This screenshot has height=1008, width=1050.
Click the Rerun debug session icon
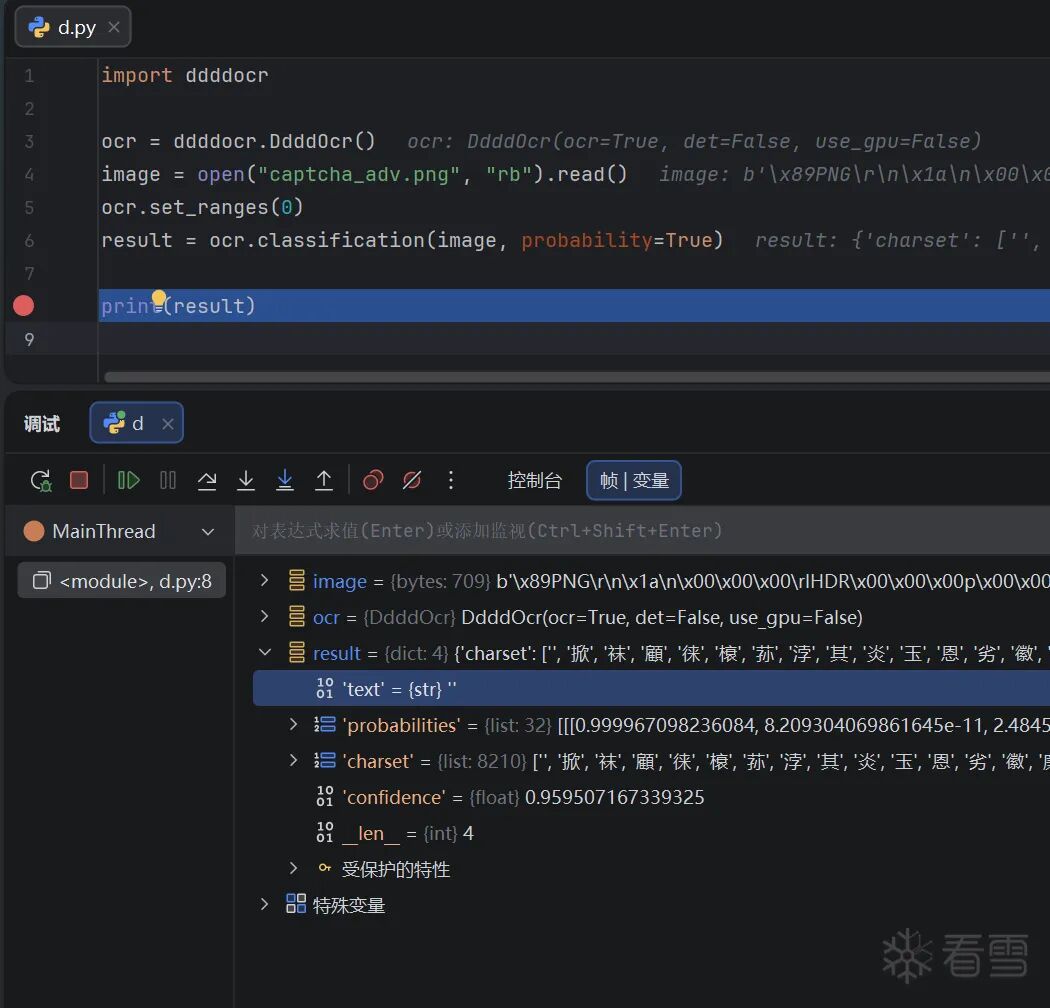click(x=41, y=481)
